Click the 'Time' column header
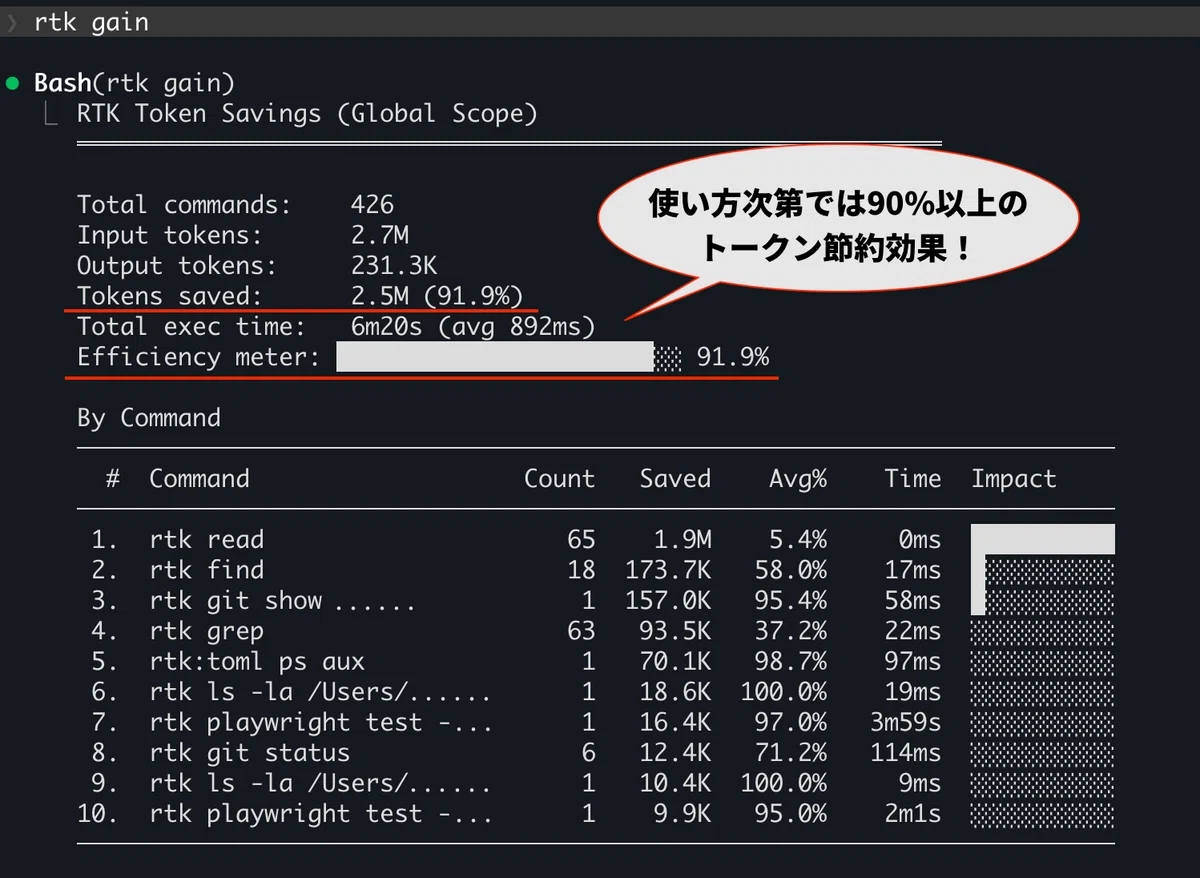 pyautogui.click(x=912, y=478)
